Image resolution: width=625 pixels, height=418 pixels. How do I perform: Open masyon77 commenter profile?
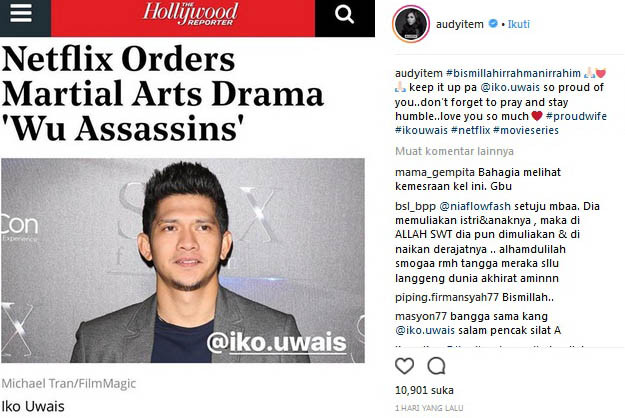click(421, 316)
